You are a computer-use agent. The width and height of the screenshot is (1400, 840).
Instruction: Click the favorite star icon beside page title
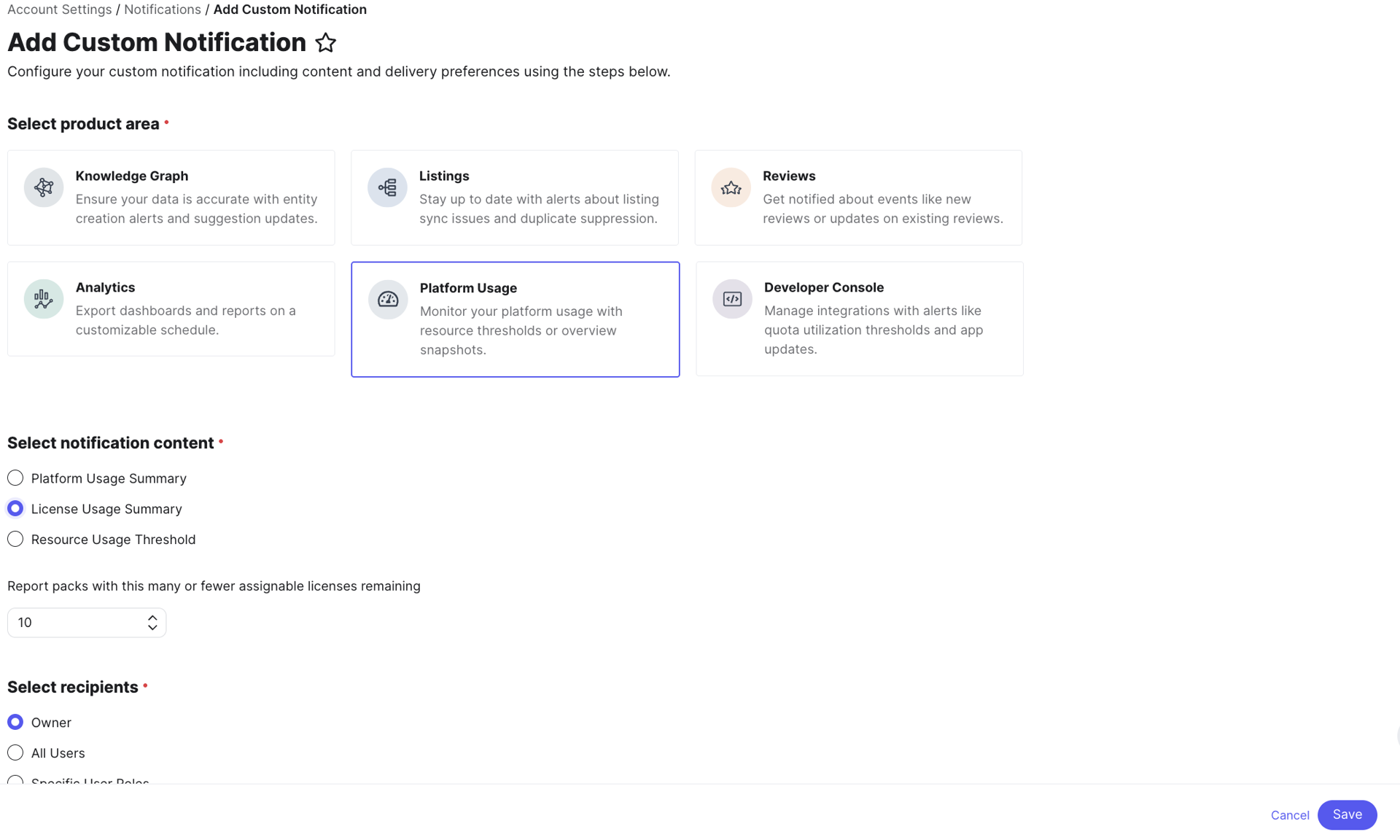coord(325,43)
